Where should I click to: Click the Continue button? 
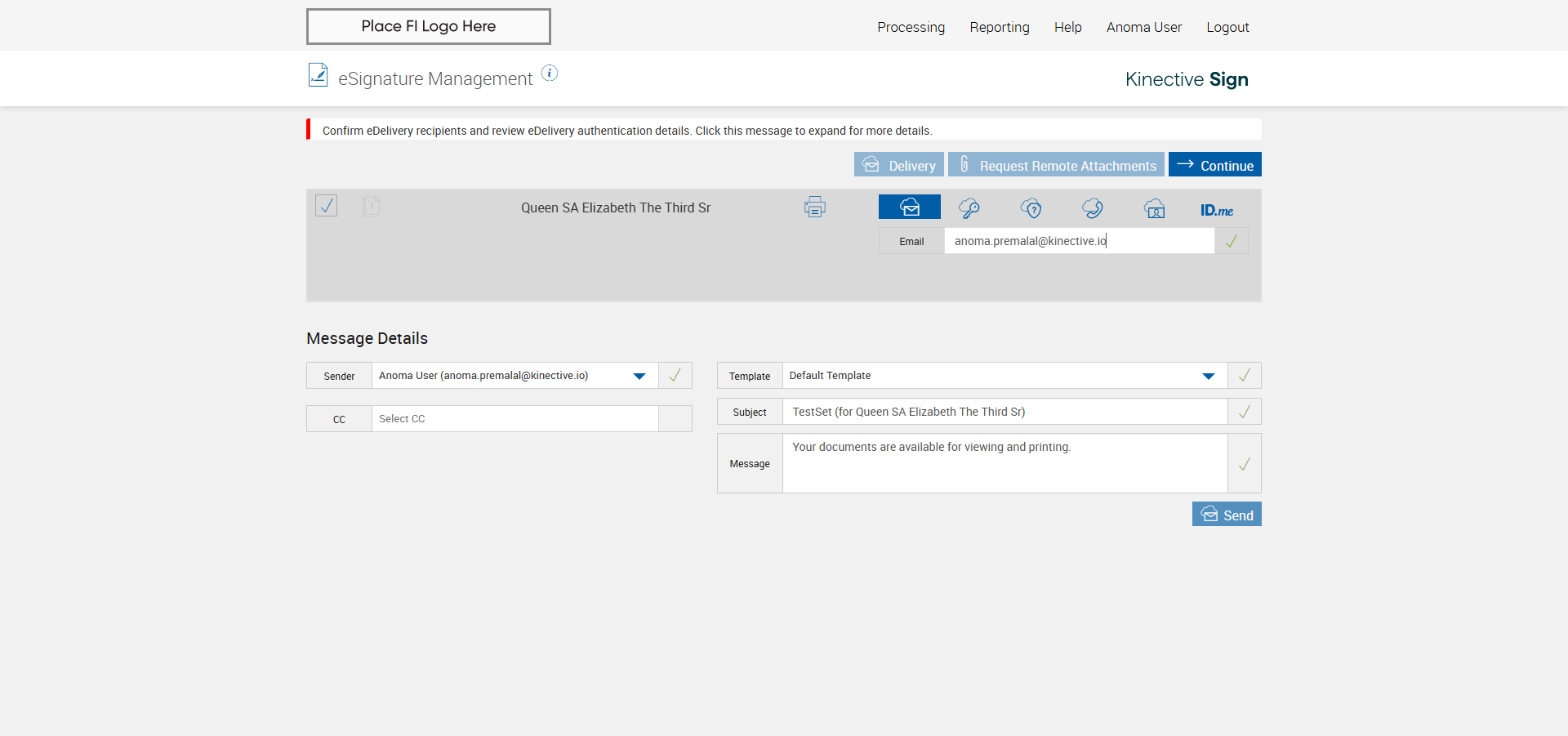point(1214,165)
